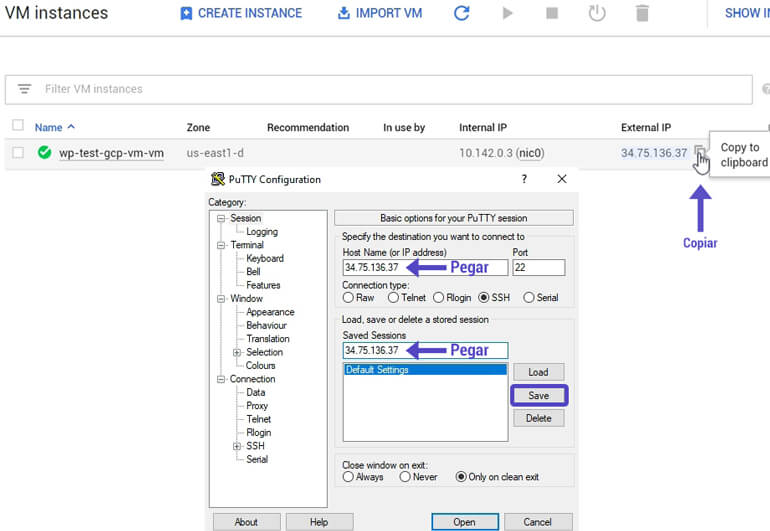Click the Delete trash icon in toolbar
The image size is (770, 531).
642,13
